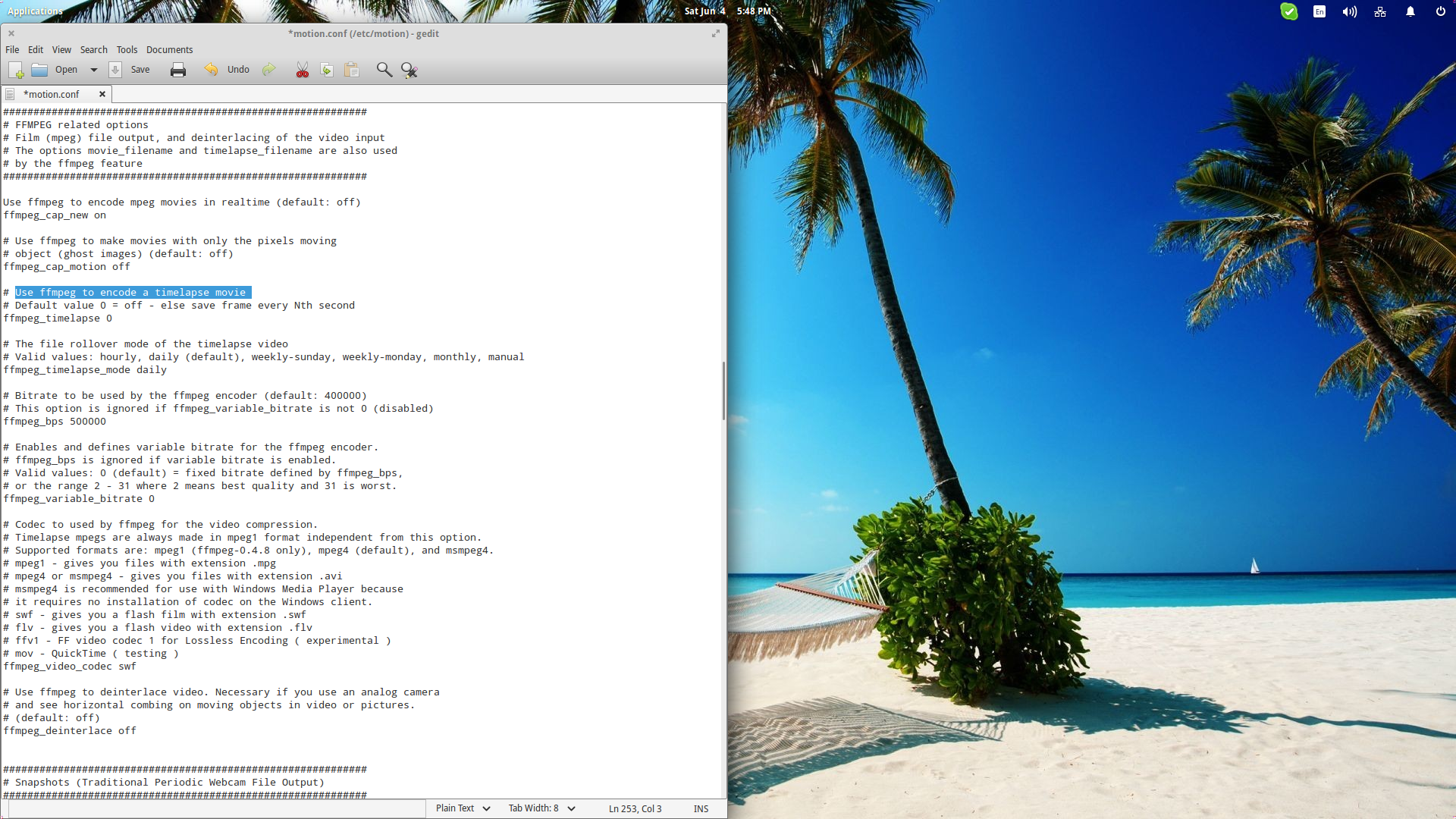Image resolution: width=1456 pixels, height=819 pixels.
Task: Click the '# mov - QuickTime ( testing )' line
Action: pos(91,654)
